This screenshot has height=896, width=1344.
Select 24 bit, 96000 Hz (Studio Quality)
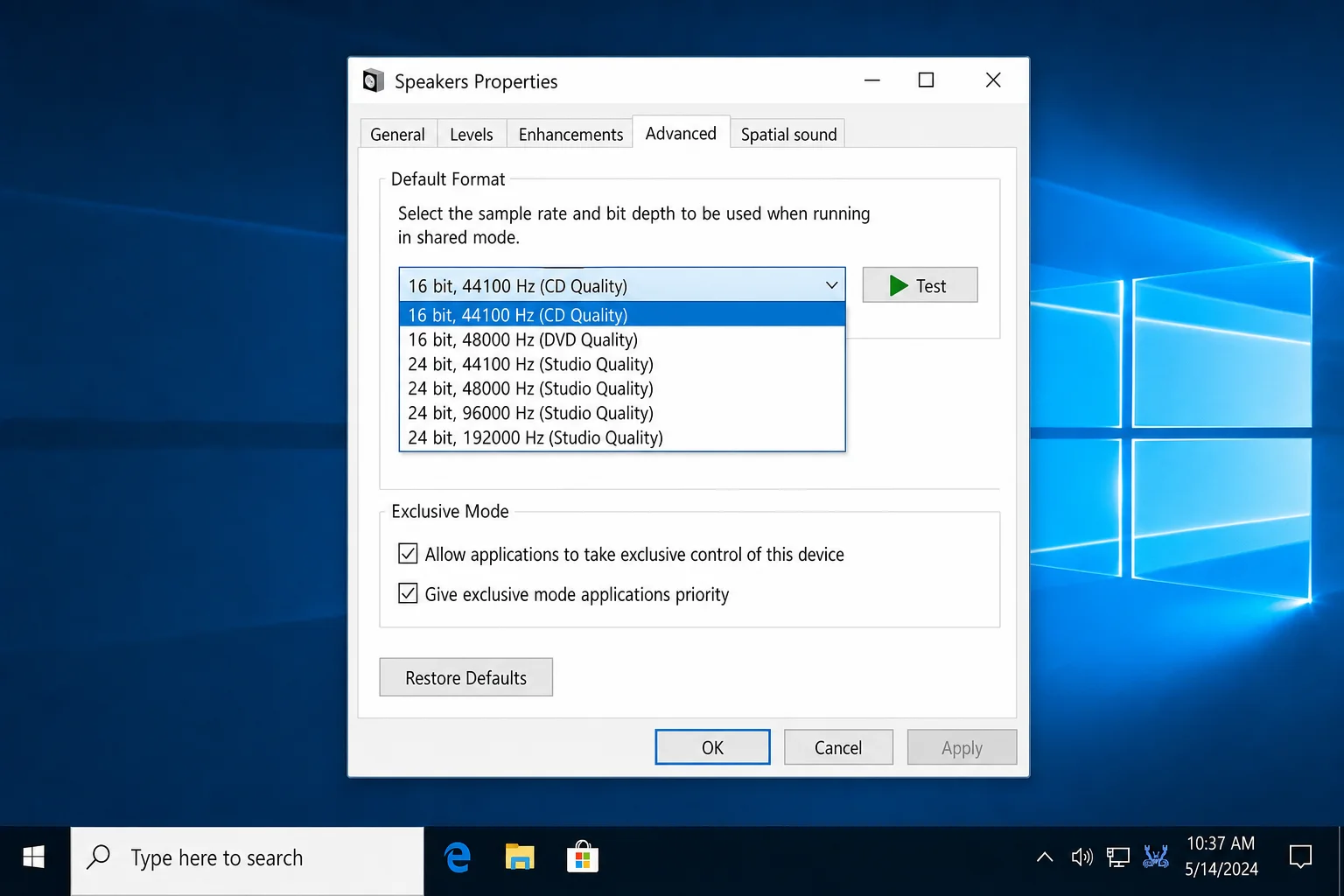(x=622, y=413)
